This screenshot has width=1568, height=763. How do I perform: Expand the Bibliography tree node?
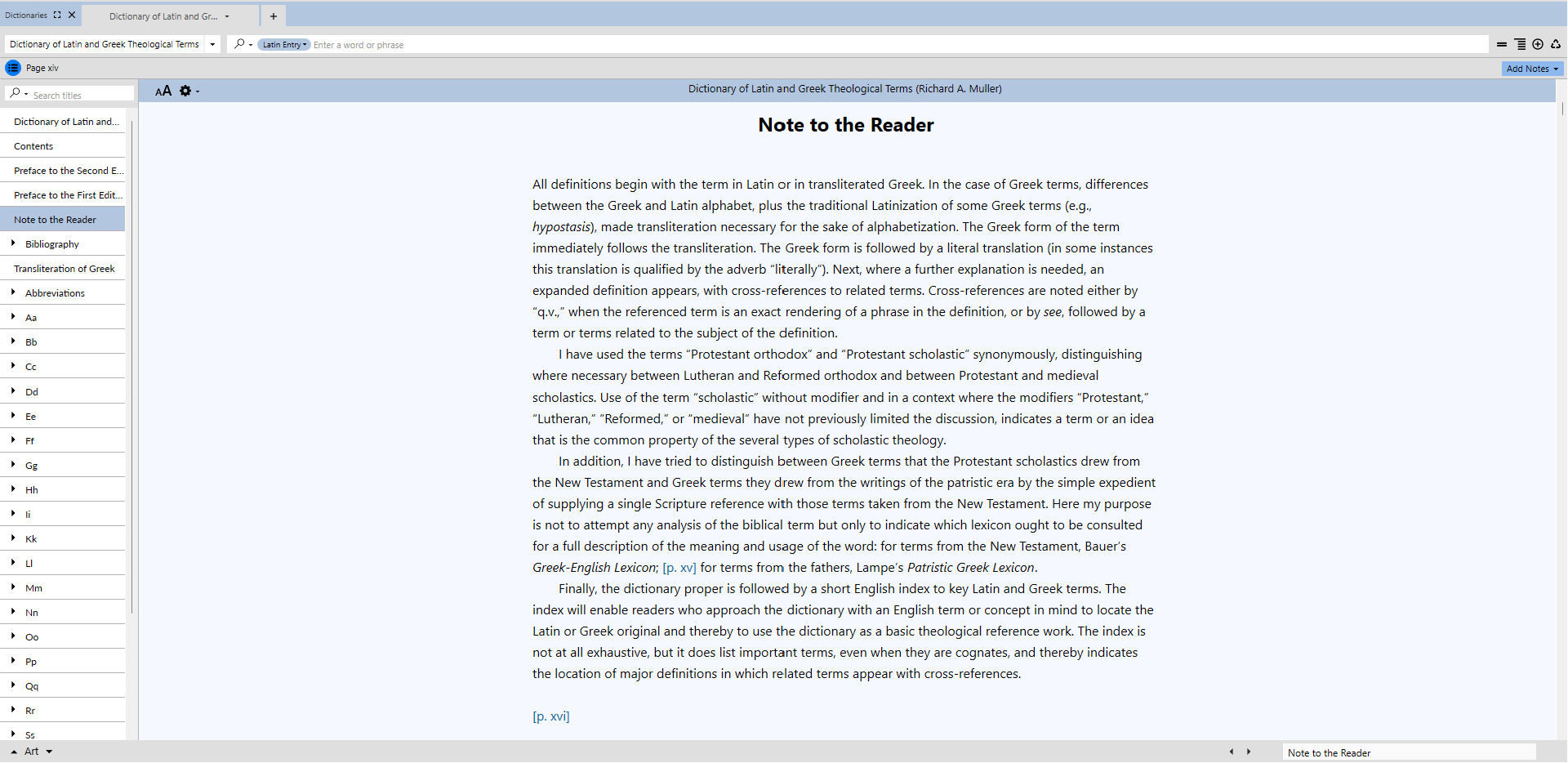[x=13, y=243]
